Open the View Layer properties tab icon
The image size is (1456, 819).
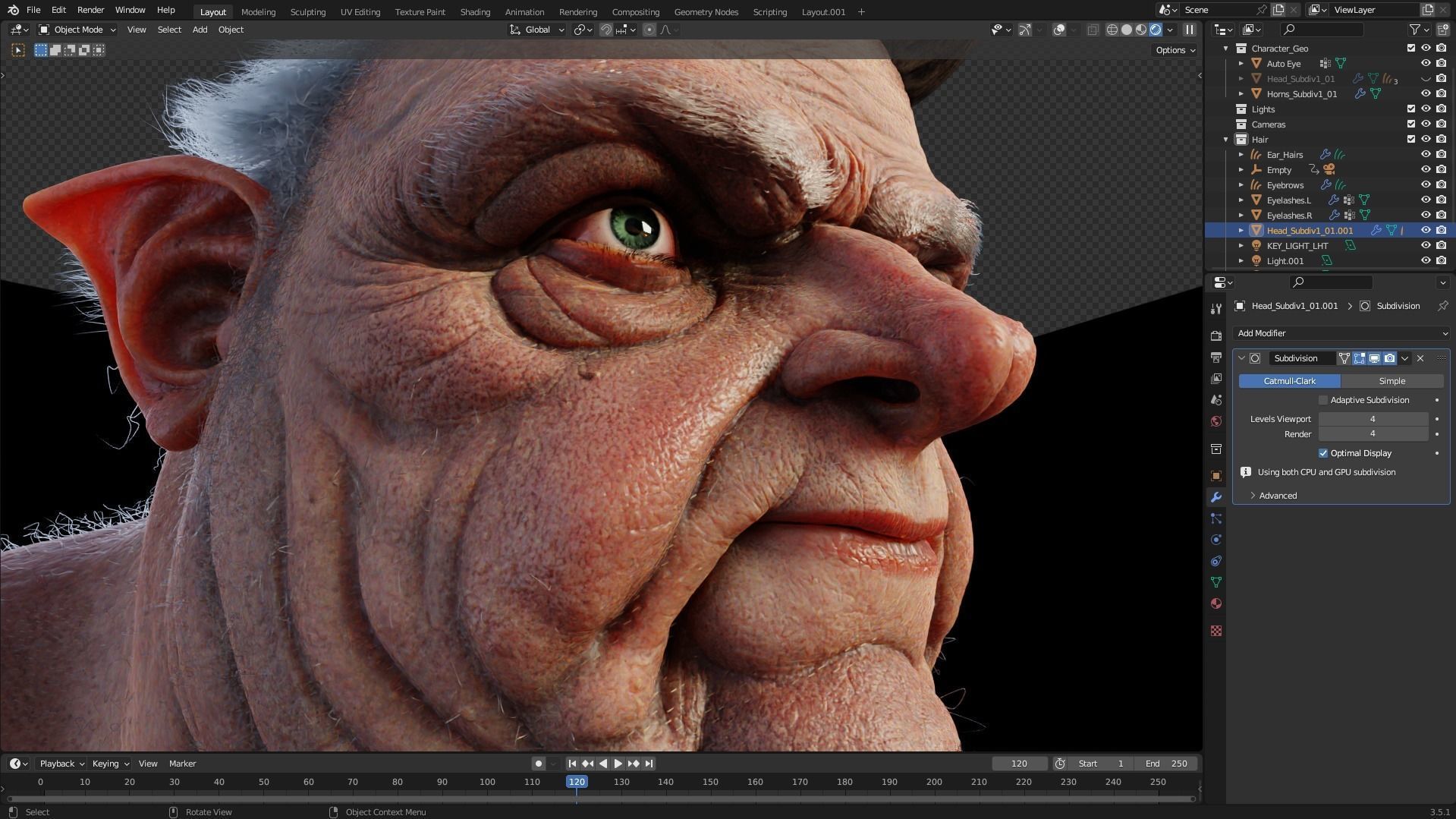1216,378
